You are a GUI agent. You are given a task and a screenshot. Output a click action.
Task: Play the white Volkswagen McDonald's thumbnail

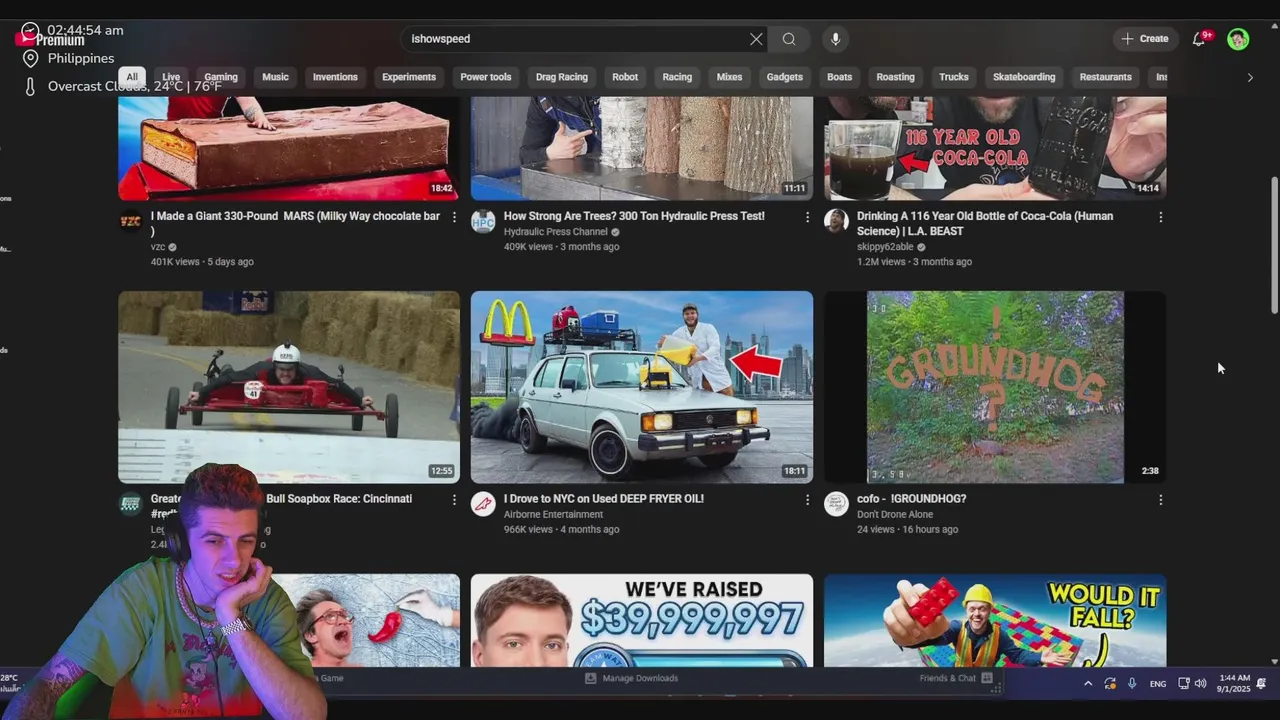click(x=642, y=387)
